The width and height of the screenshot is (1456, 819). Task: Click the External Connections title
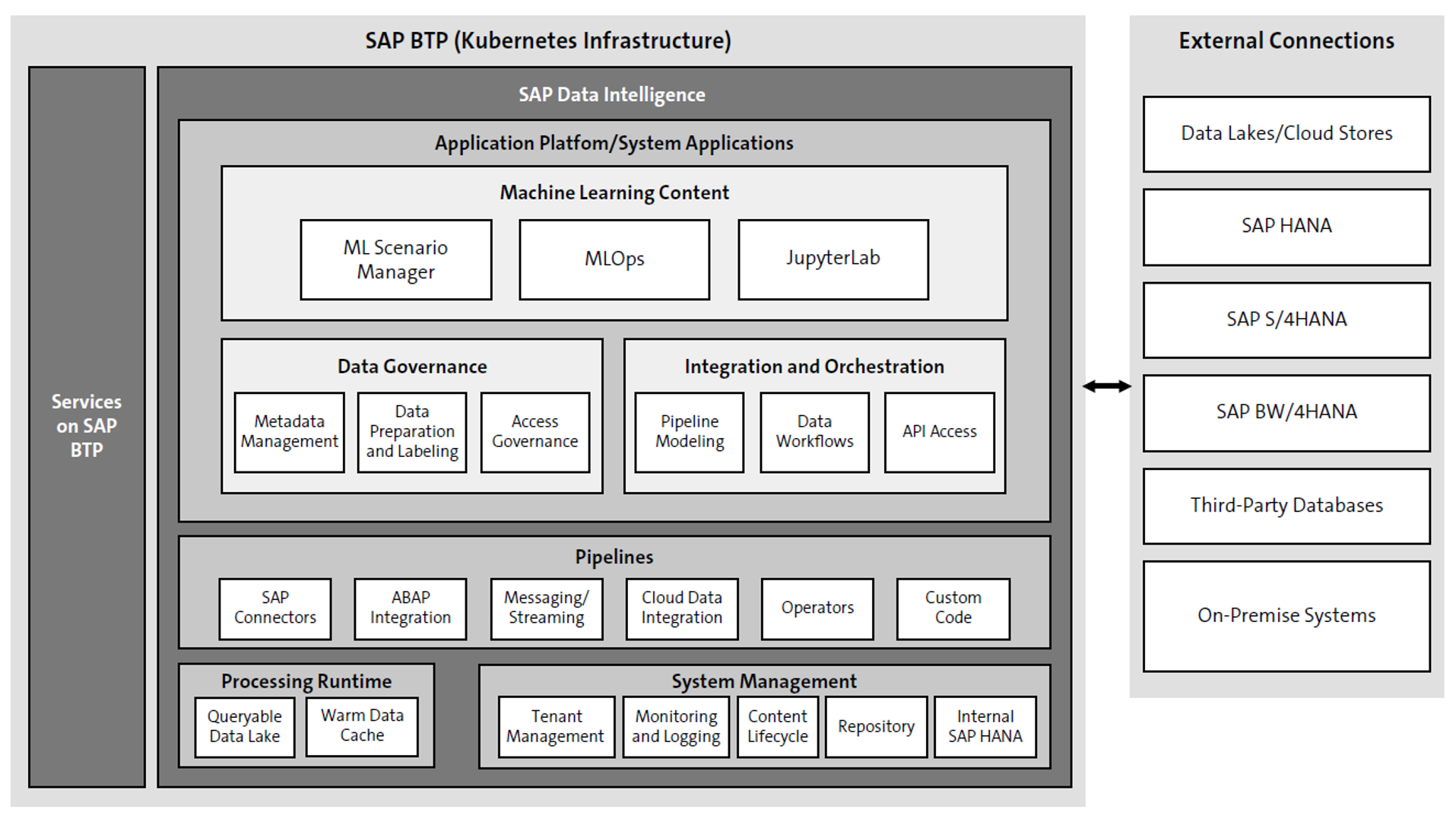(x=1286, y=40)
